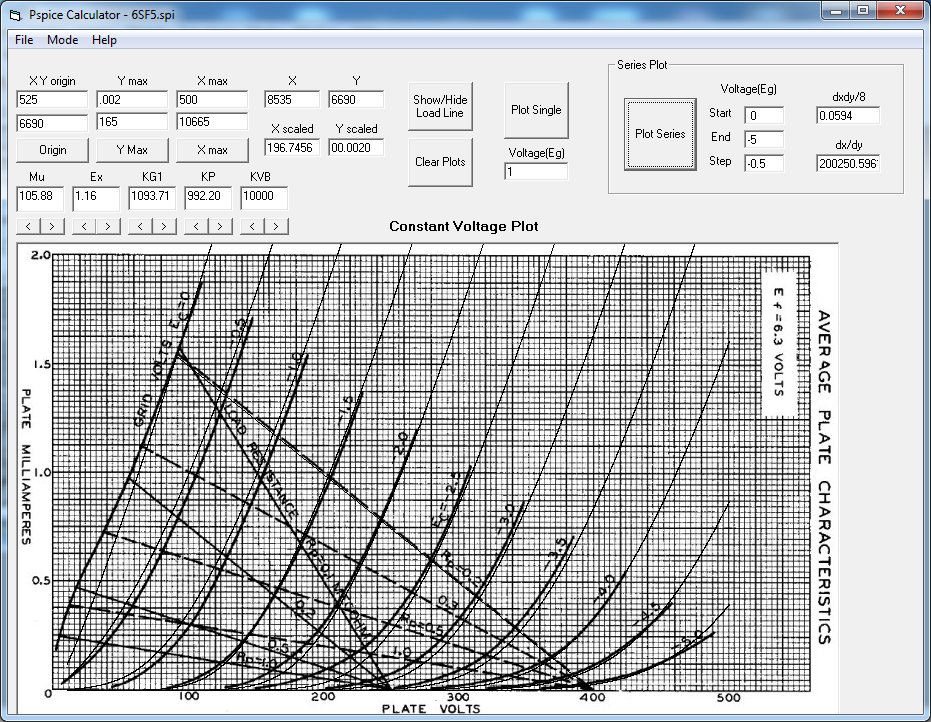Select X field showing 8535
931x722 pixels.
292,99
